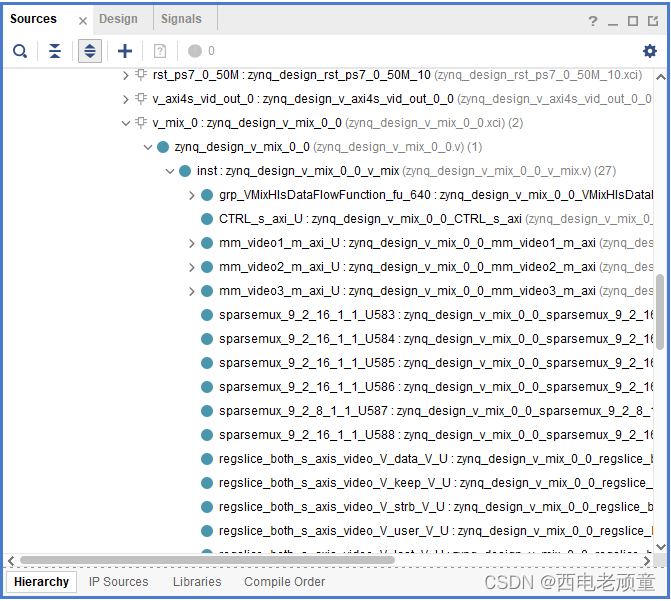This screenshot has width=671, height=601.
Task: Click the module dot beside sparsemux U587
Action: (x=207, y=411)
